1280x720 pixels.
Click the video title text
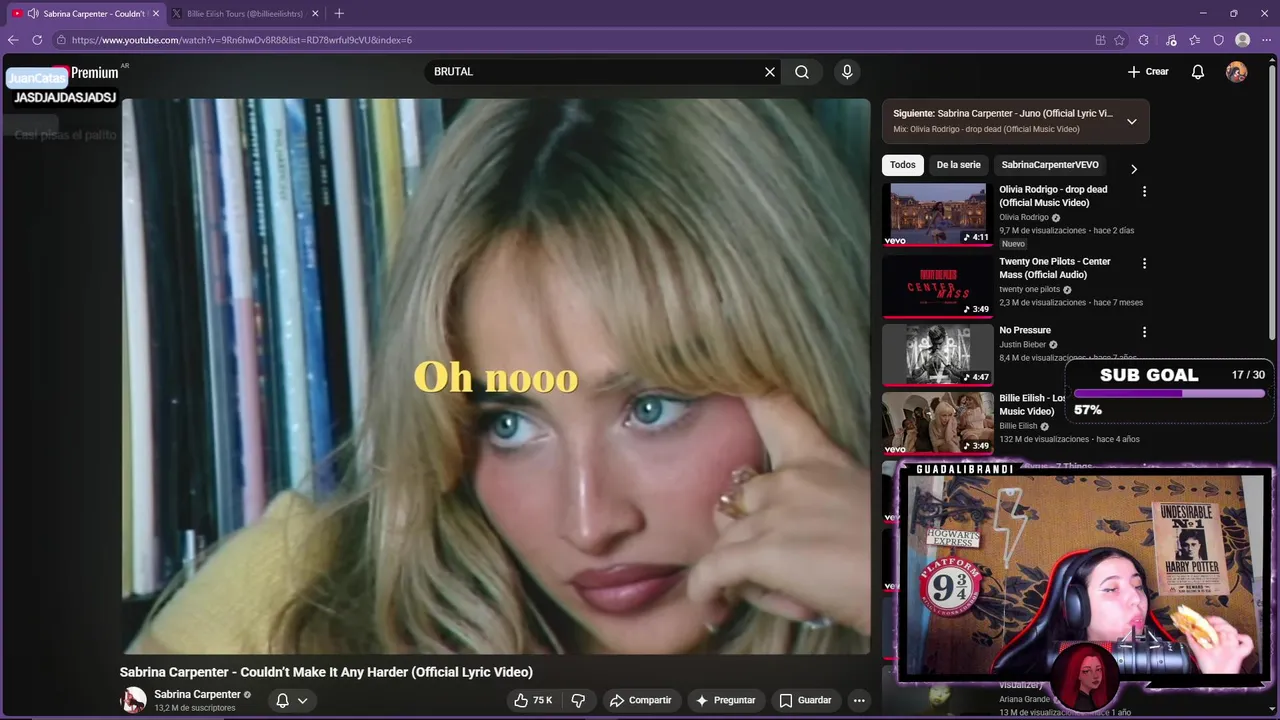326,672
